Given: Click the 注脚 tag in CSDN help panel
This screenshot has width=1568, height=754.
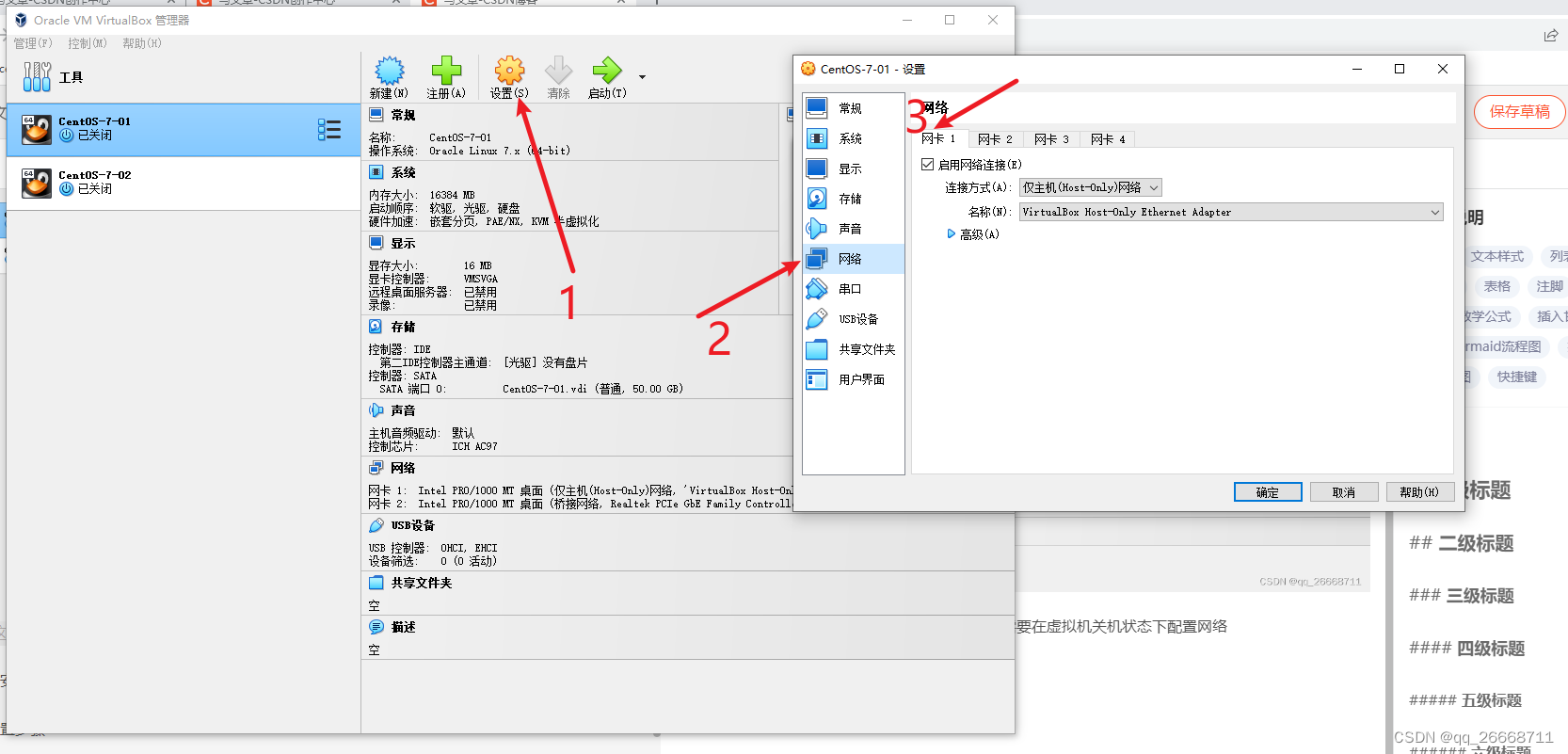Looking at the screenshot, I should (1549, 286).
